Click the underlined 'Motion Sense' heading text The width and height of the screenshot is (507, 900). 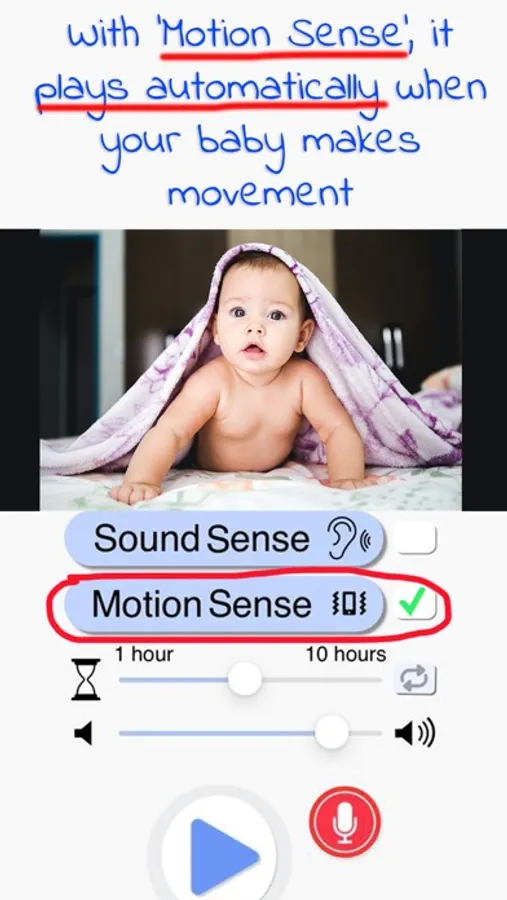point(282,34)
